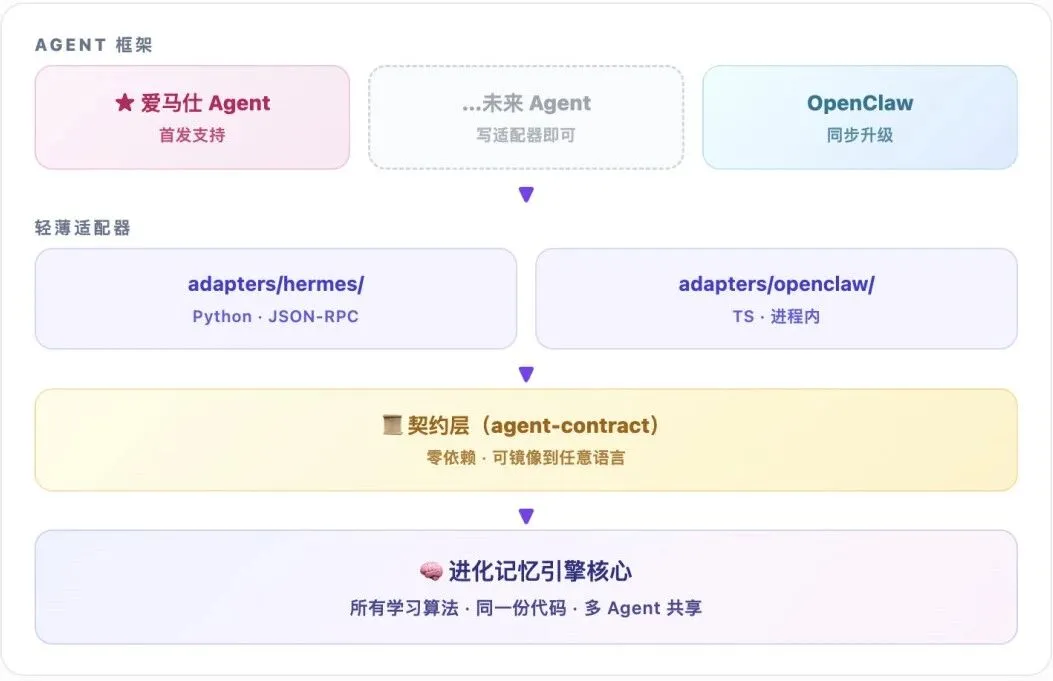Click the AGENT 框架 section heading

pos(94,45)
